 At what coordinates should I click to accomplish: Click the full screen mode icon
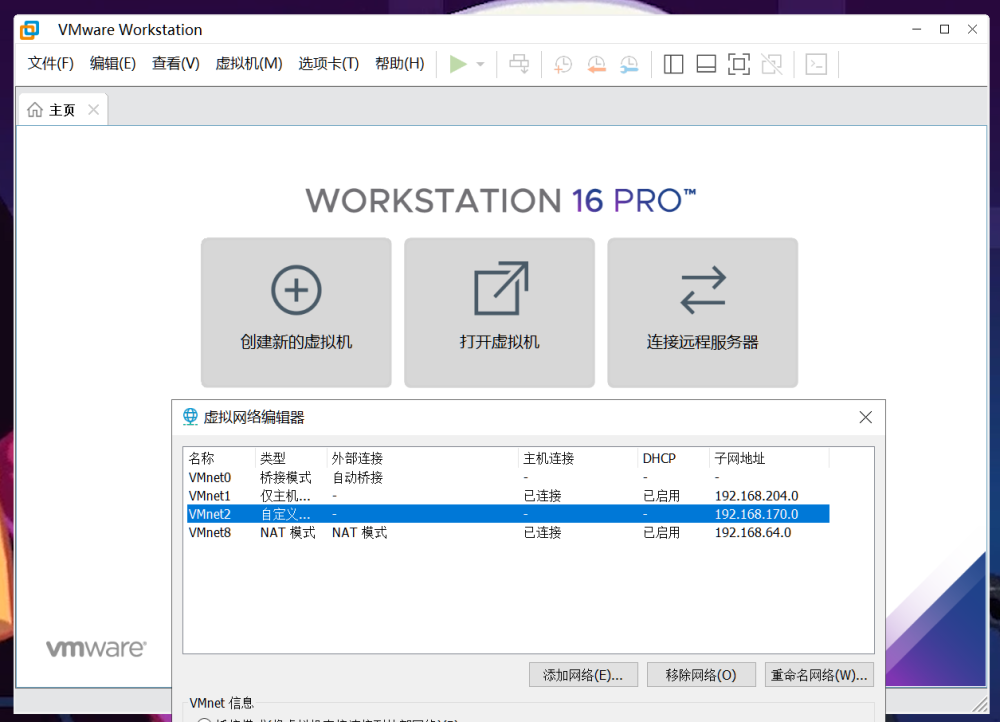(739, 64)
